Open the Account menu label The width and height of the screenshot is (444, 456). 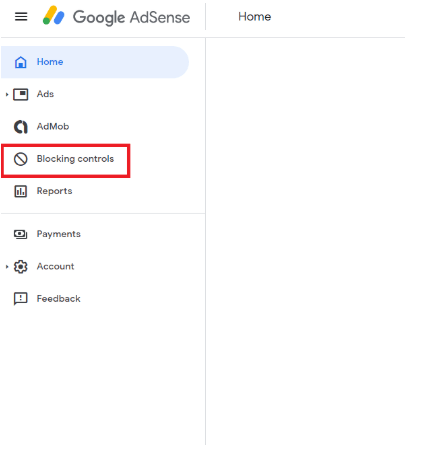(x=55, y=266)
